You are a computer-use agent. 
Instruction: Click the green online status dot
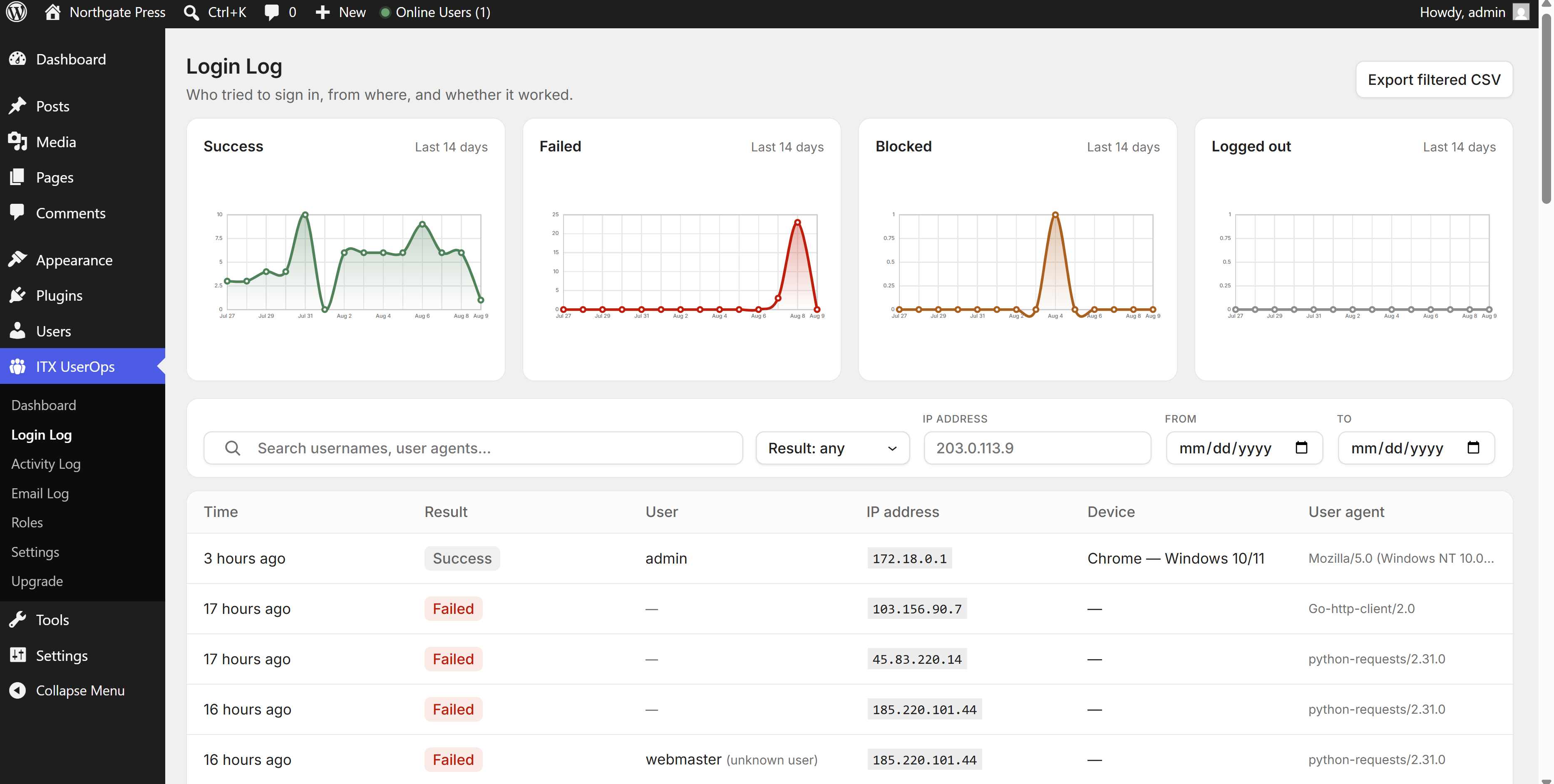(x=385, y=12)
